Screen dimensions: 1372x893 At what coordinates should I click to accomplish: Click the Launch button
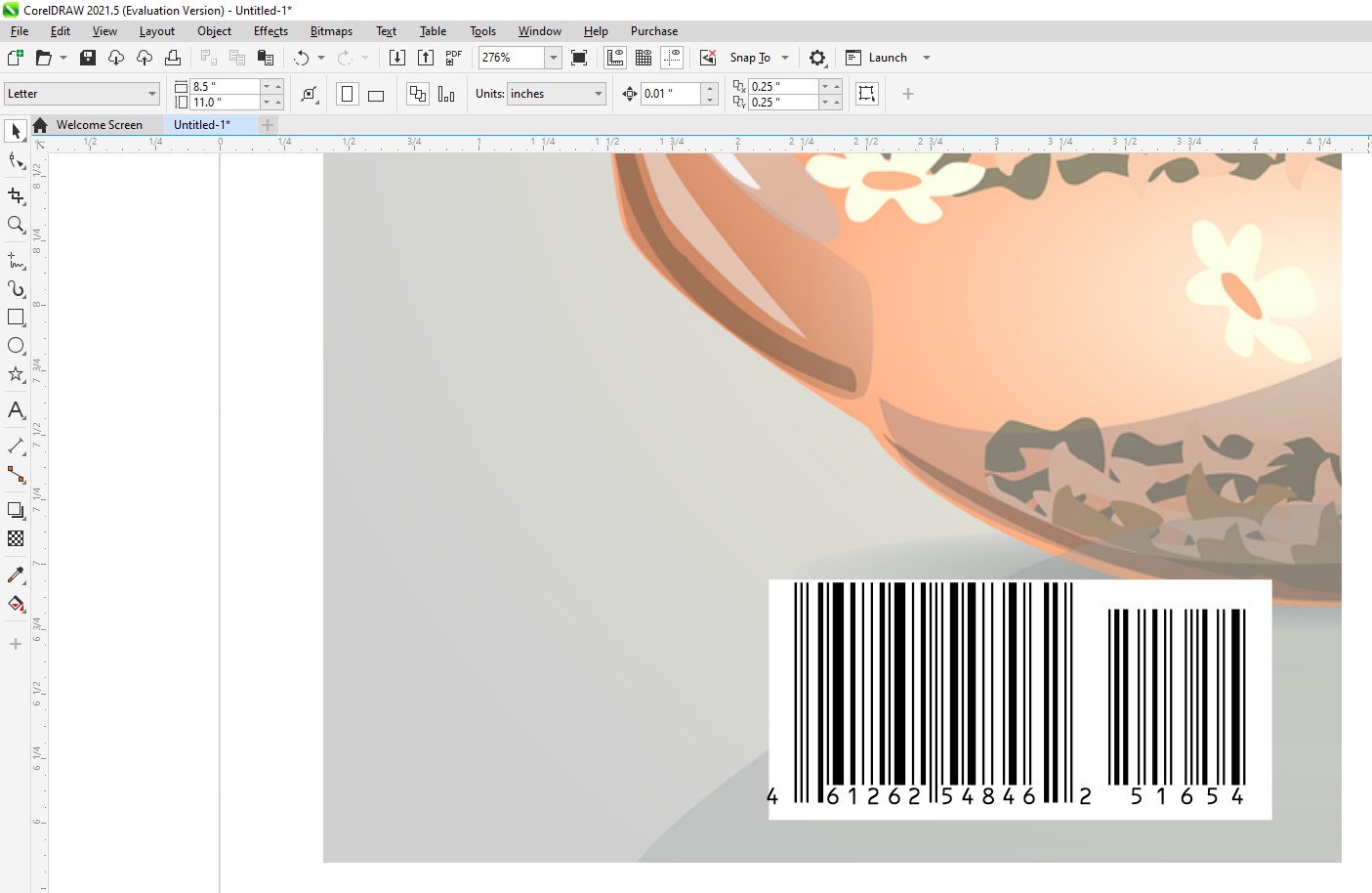(877, 58)
